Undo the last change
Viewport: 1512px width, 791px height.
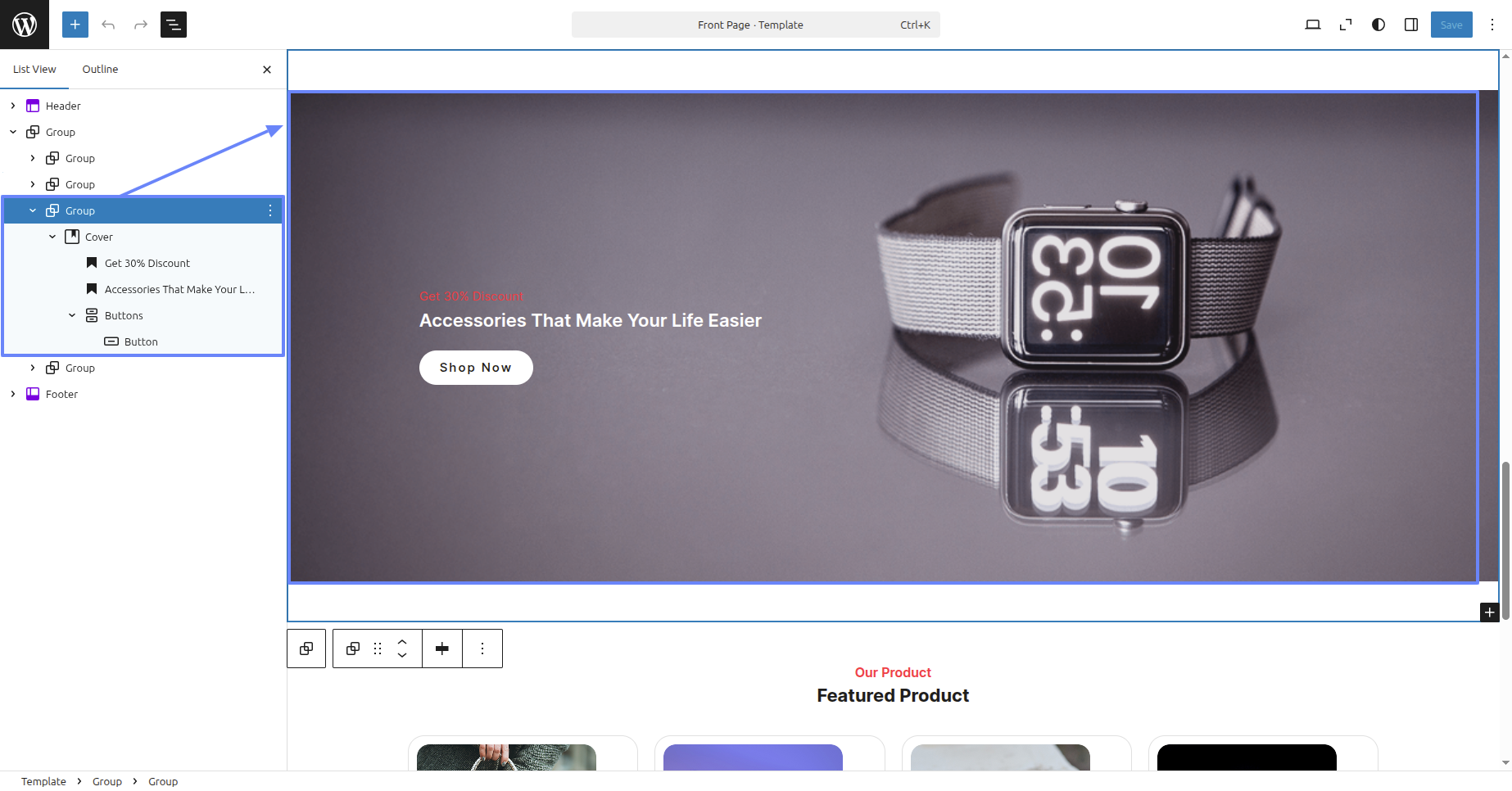pyautogui.click(x=108, y=25)
